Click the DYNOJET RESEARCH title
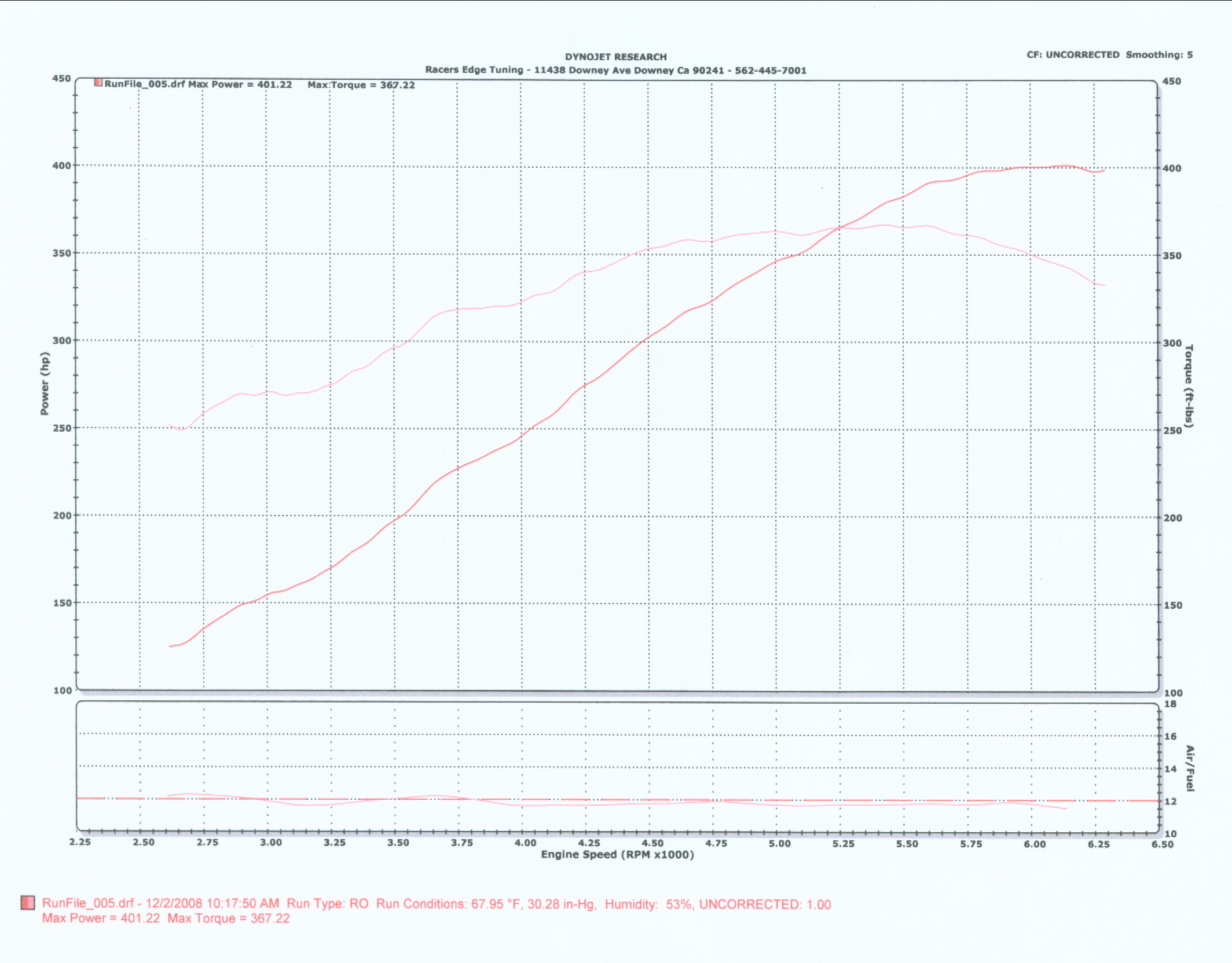The image size is (1232, 963). click(615, 57)
